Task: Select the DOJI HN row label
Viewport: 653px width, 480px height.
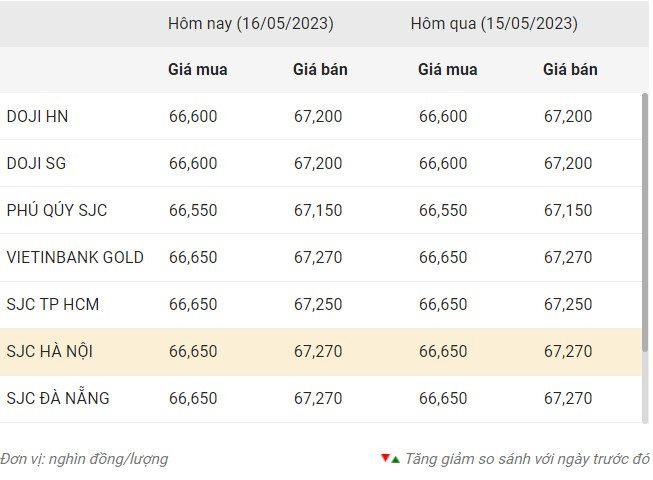Action: 37,117
